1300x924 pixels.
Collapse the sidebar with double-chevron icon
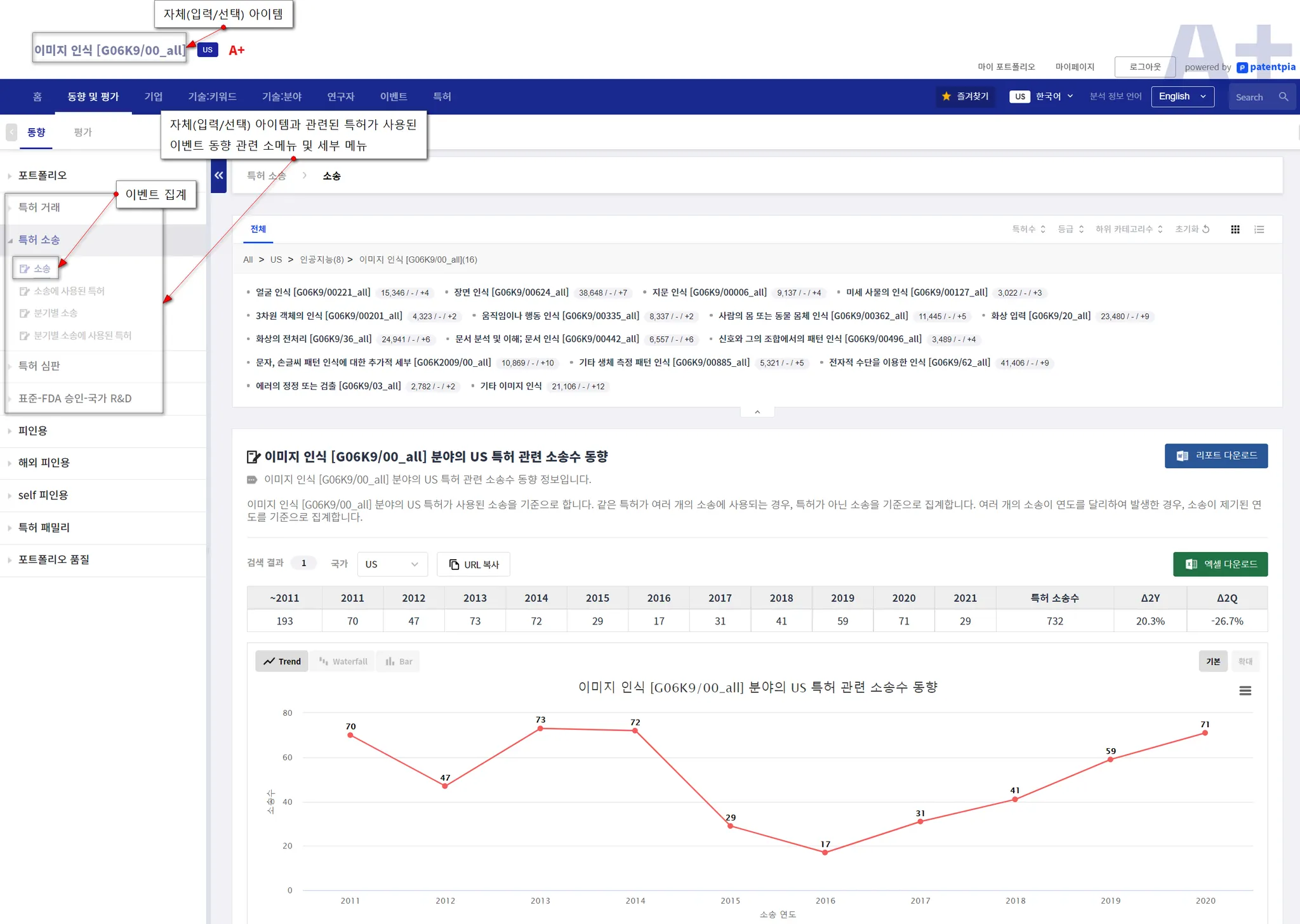tap(219, 176)
